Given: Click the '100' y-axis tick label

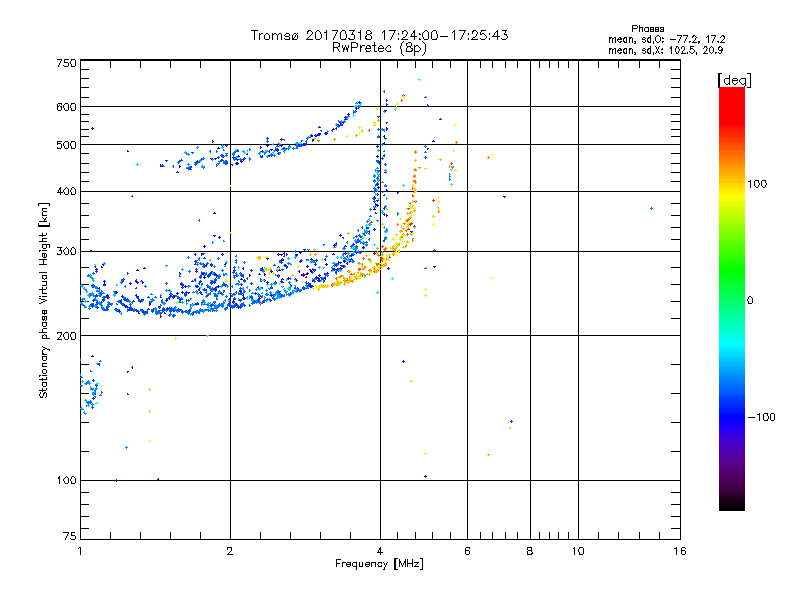Looking at the screenshot, I should pos(66,481).
